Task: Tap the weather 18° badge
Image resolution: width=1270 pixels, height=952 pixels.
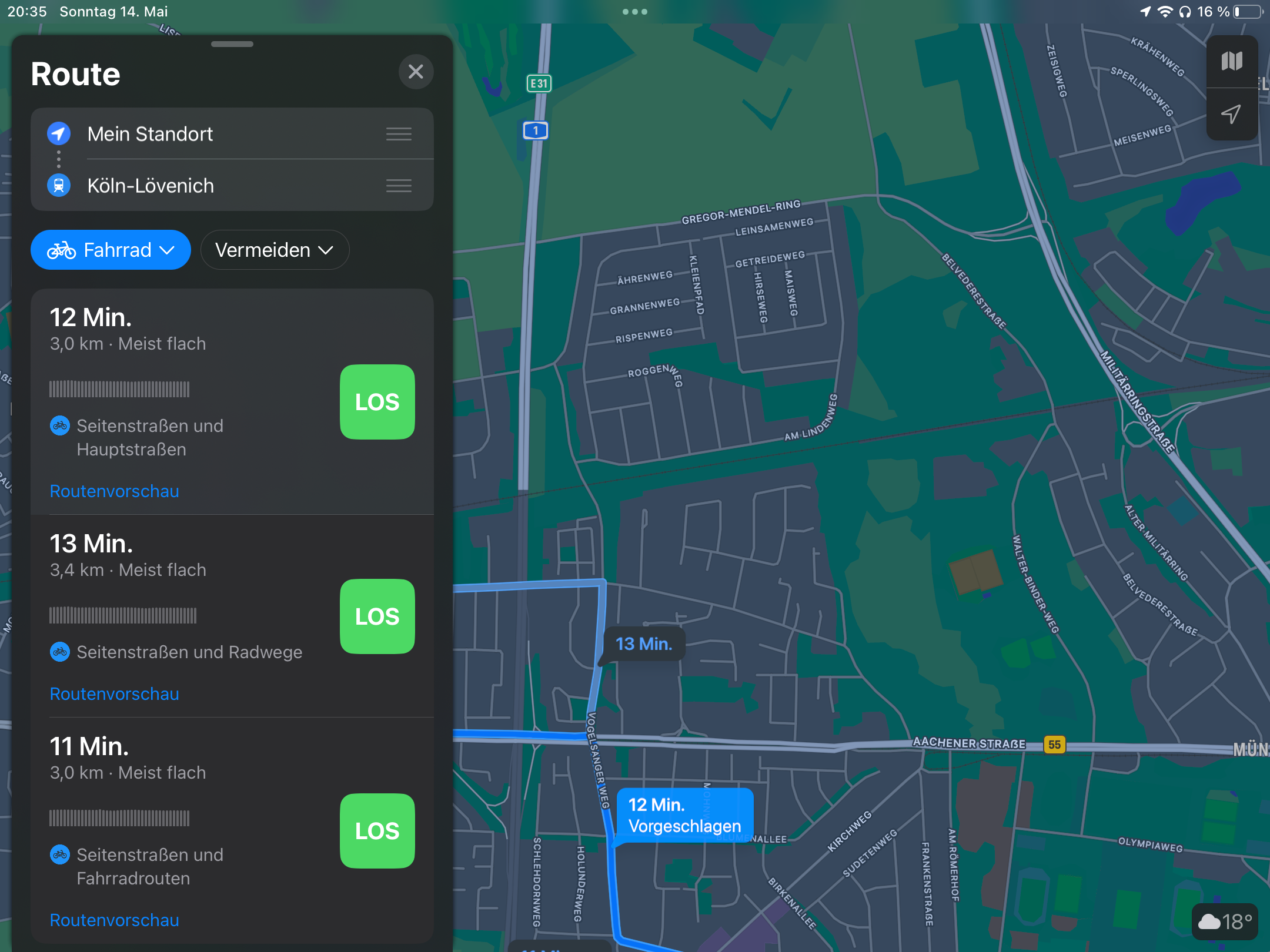Action: (x=1225, y=921)
